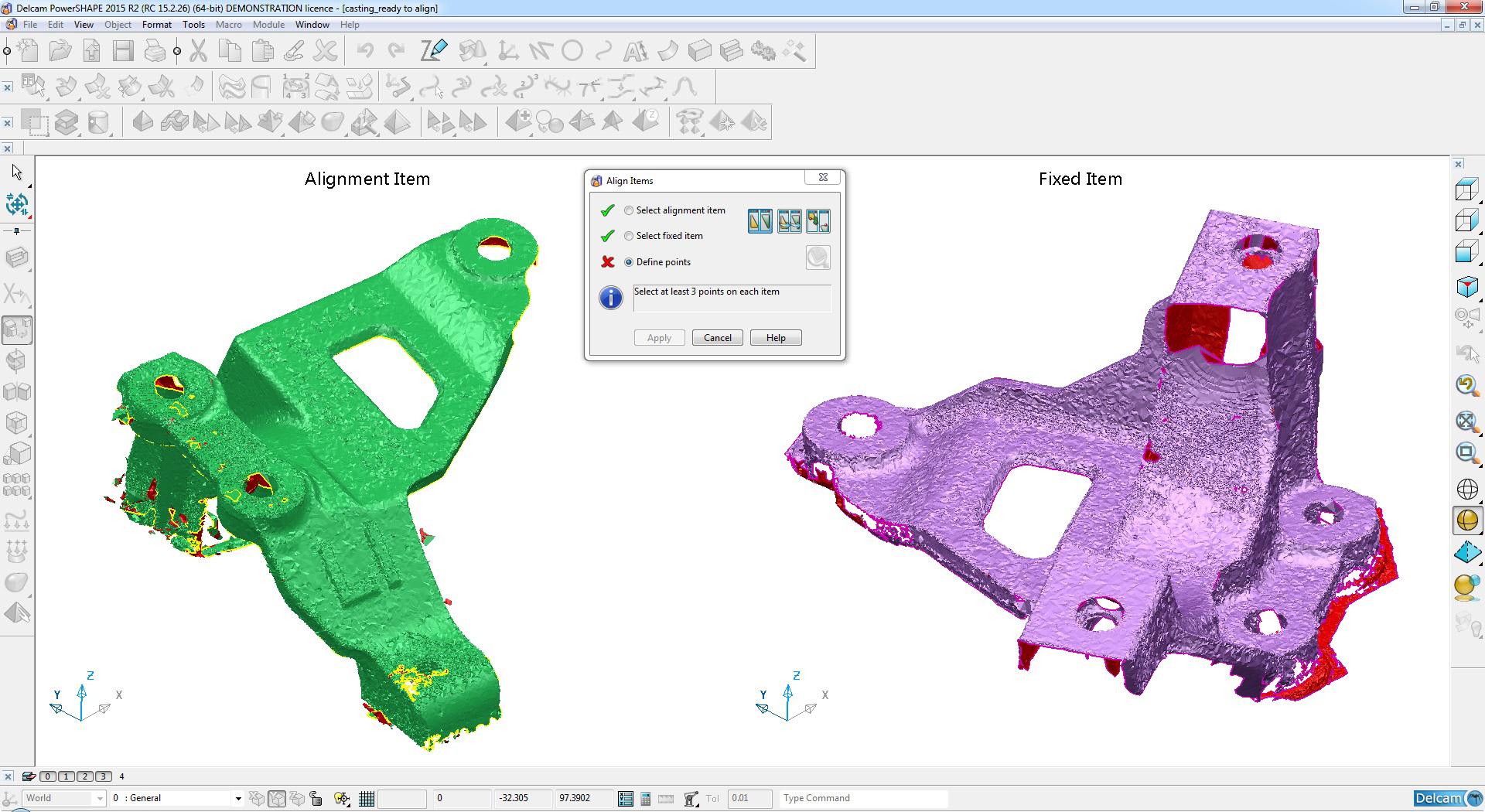This screenshot has height=812, width=1485.
Task: Open the Annotation text tool
Action: (x=635, y=52)
